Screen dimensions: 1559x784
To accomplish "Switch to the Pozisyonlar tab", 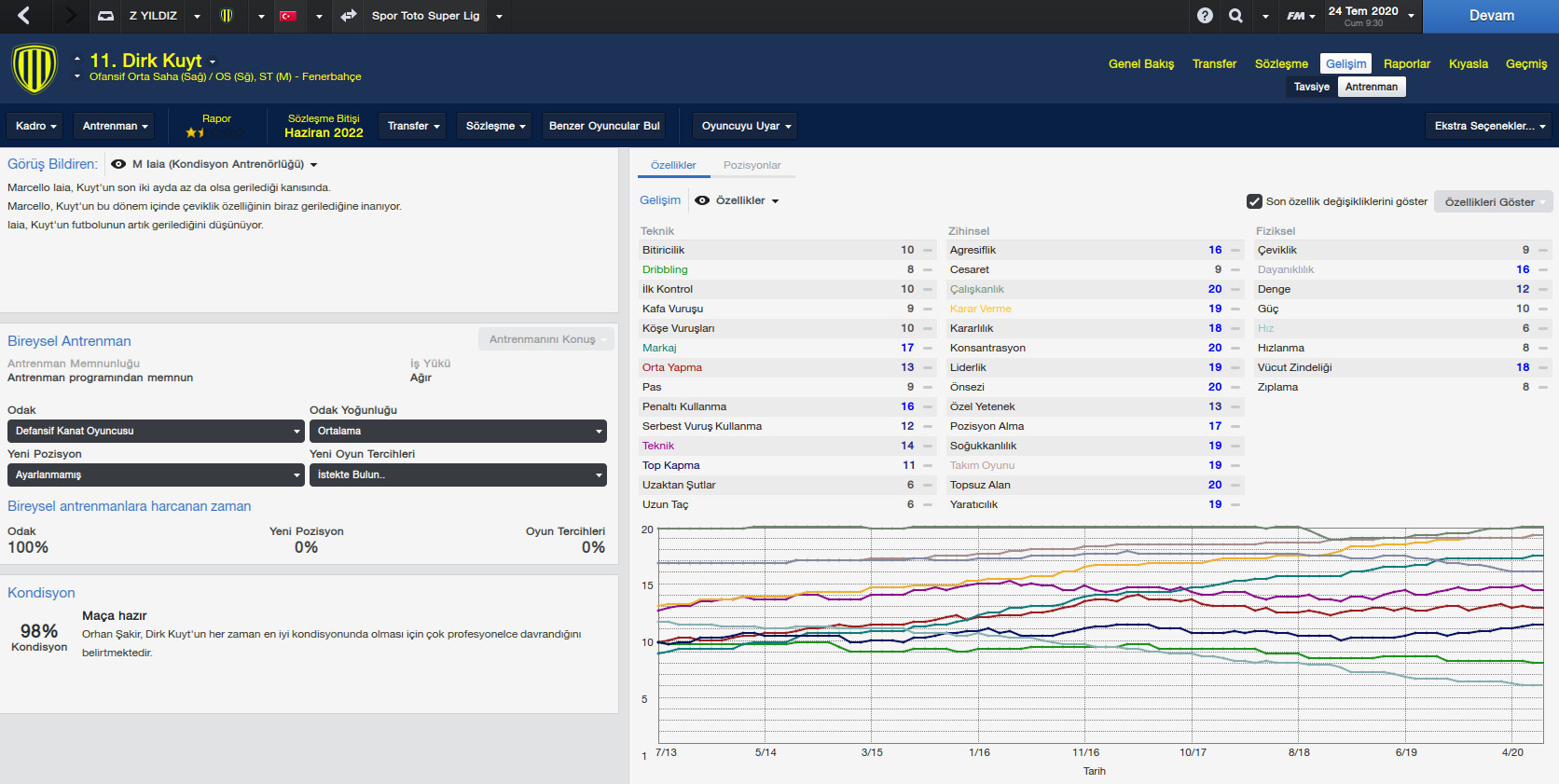I will pyautogui.click(x=752, y=165).
